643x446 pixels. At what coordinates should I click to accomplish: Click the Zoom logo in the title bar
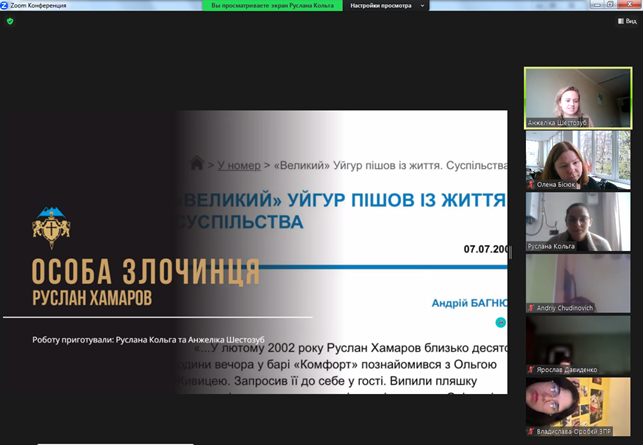tap(5, 5)
